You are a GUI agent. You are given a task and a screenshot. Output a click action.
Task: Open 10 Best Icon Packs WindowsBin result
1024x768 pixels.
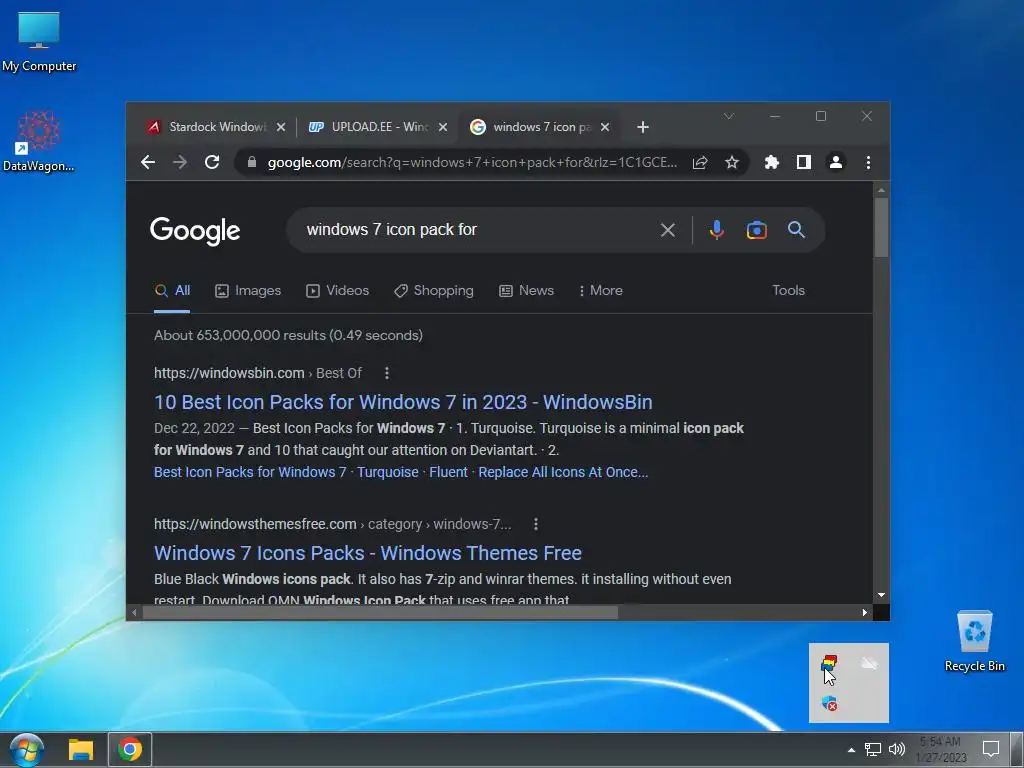click(403, 402)
